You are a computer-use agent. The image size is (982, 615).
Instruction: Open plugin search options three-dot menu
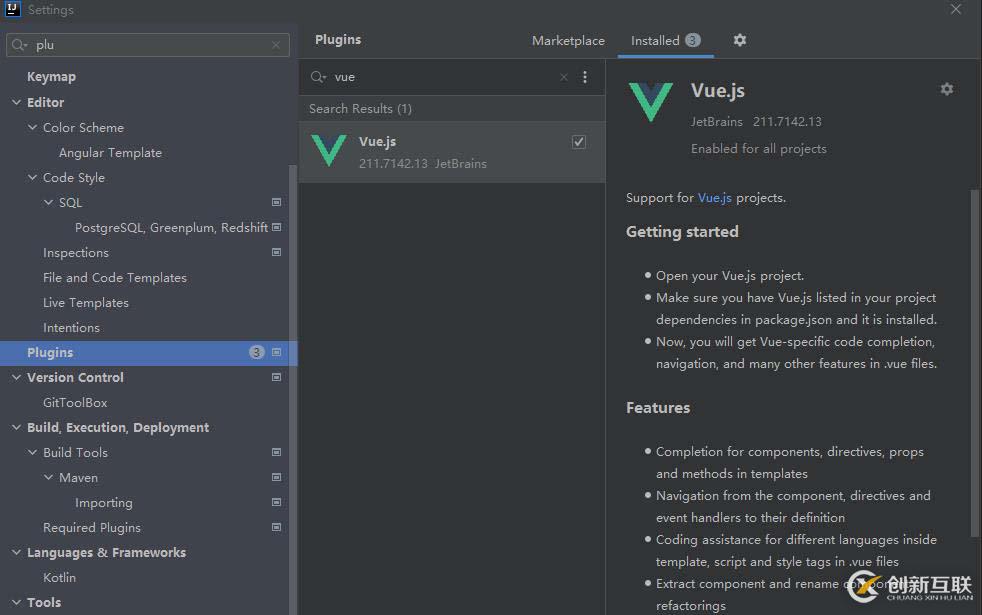tap(585, 77)
